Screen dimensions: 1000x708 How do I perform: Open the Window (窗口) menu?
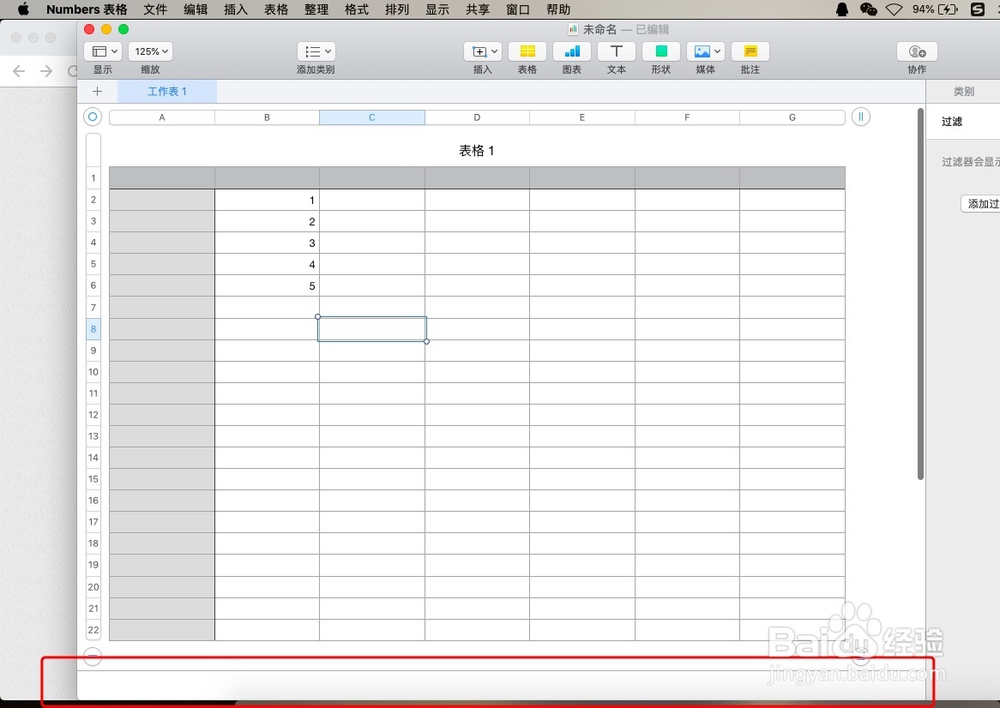pos(518,10)
